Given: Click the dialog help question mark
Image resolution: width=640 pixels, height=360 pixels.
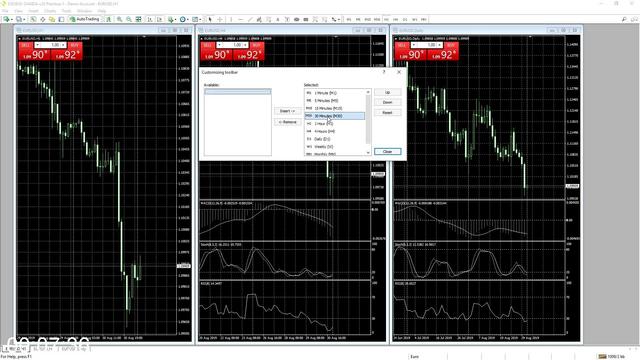Looking at the screenshot, I should tap(384, 72).
